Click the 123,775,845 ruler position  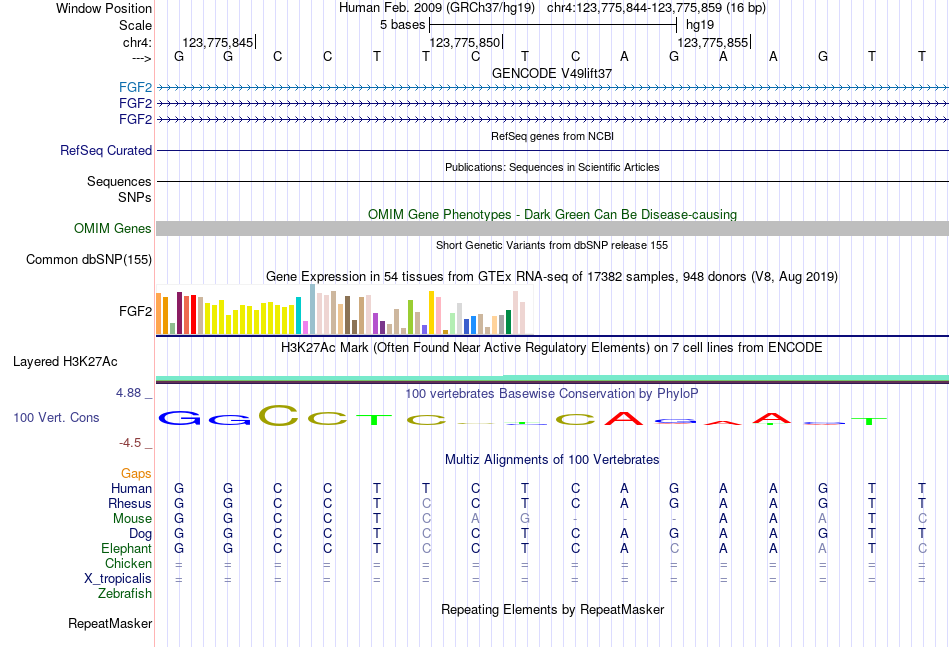tap(218, 42)
